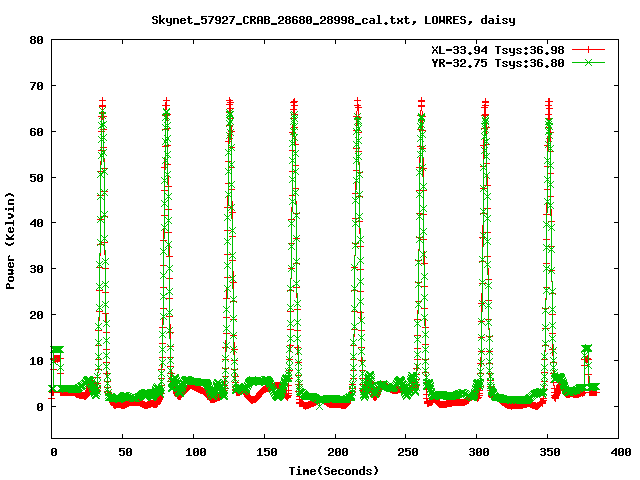Click the x-axis tick label 300
This screenshot has height=480, width=640.
(479, 452)
